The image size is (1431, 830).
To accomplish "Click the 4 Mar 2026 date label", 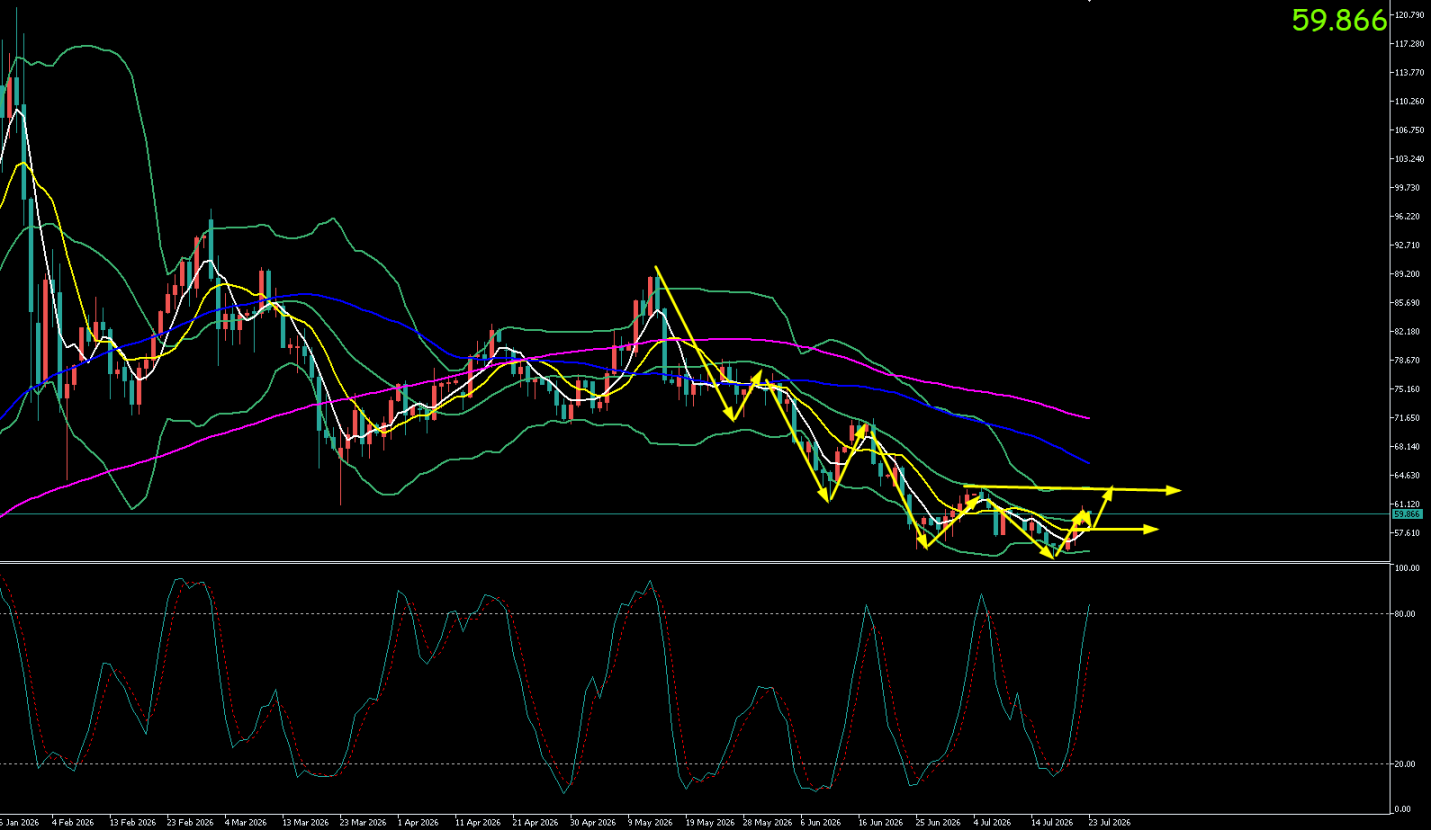I will click(x=246, y=823).
